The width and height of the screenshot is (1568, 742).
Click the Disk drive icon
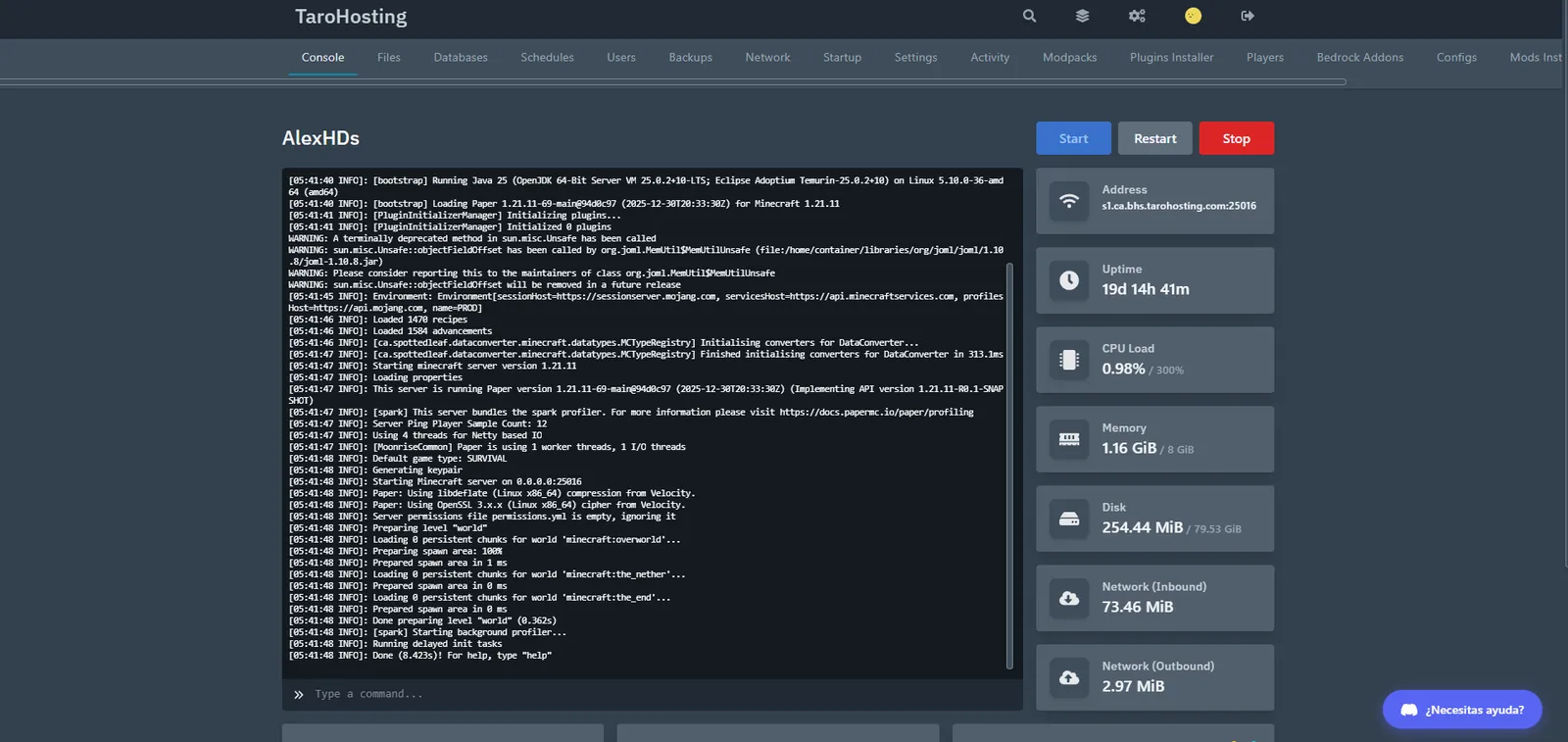[x=1069, y=519]
